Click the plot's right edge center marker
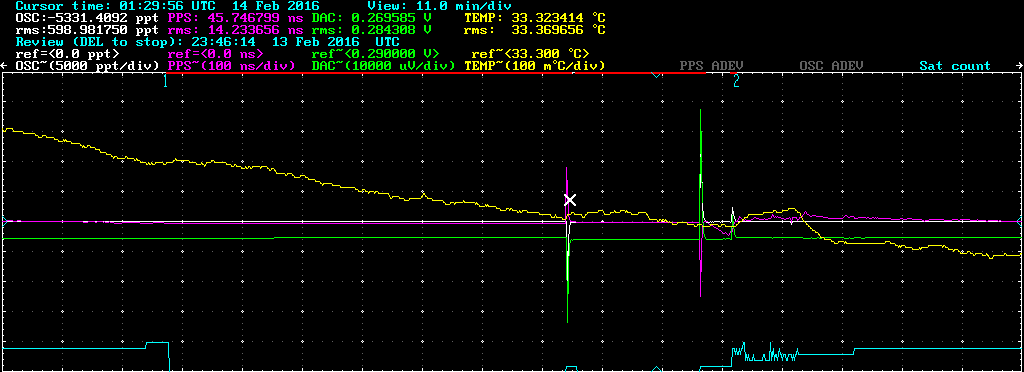Image resolution: width=1024 pixels, height=372 pixels. point(1020,222)
